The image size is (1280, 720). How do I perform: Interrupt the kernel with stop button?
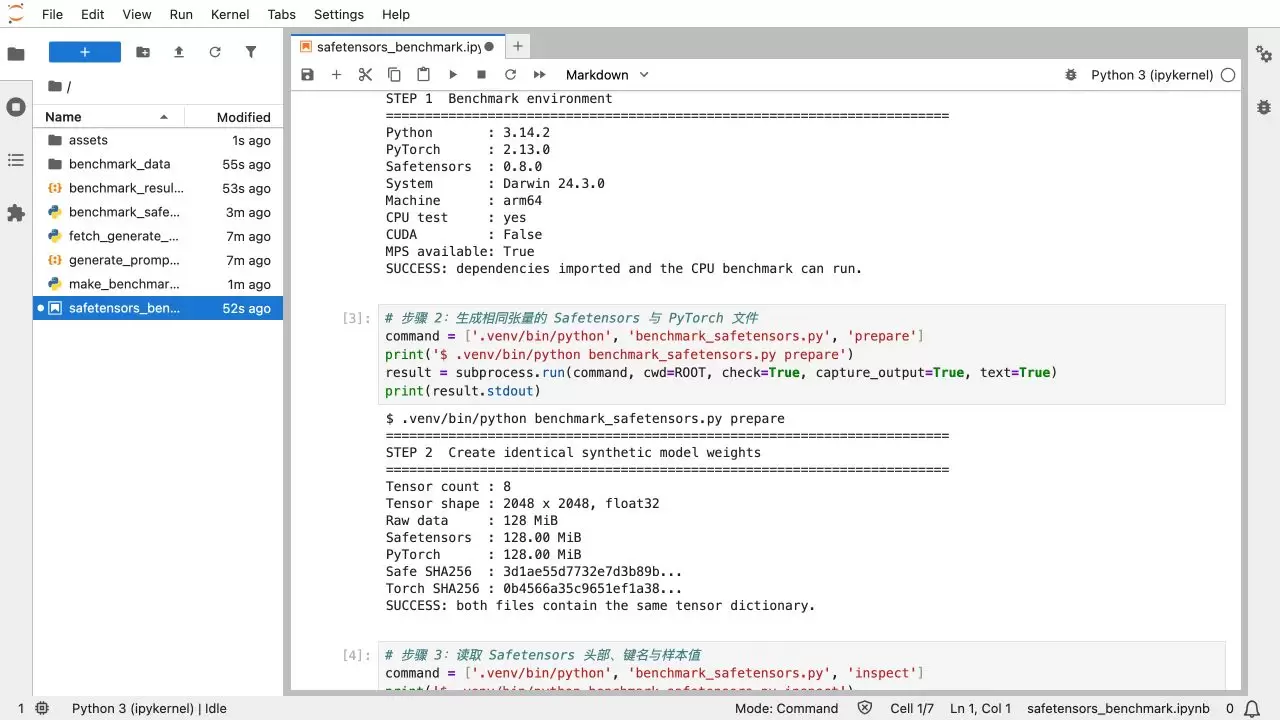481,75
